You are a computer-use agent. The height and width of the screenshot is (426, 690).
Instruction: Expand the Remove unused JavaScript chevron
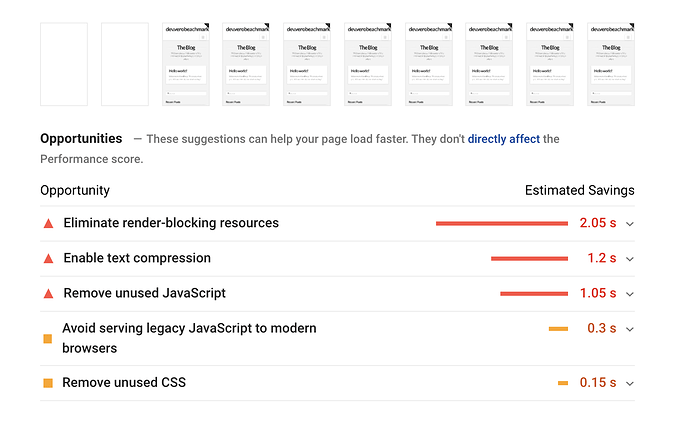630,294
